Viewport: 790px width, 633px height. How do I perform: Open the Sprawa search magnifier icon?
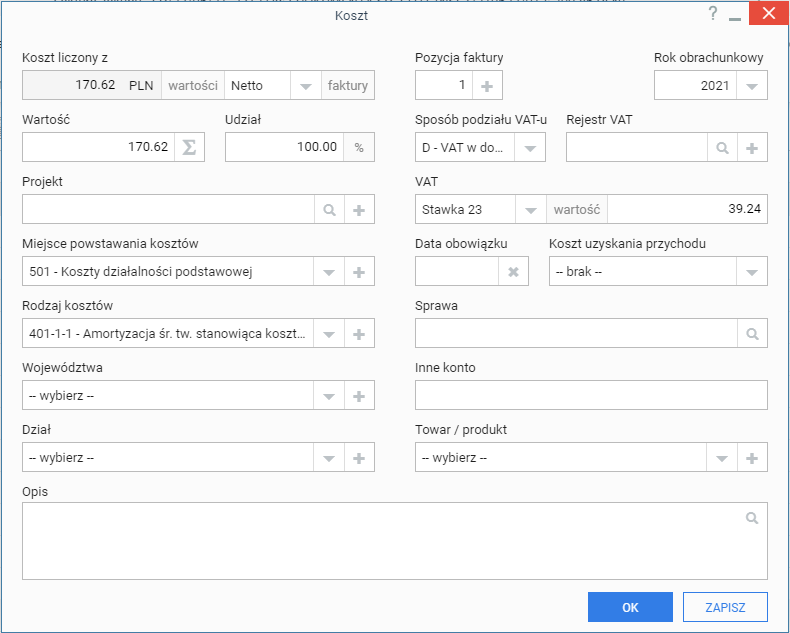click(x=752, y=333)
